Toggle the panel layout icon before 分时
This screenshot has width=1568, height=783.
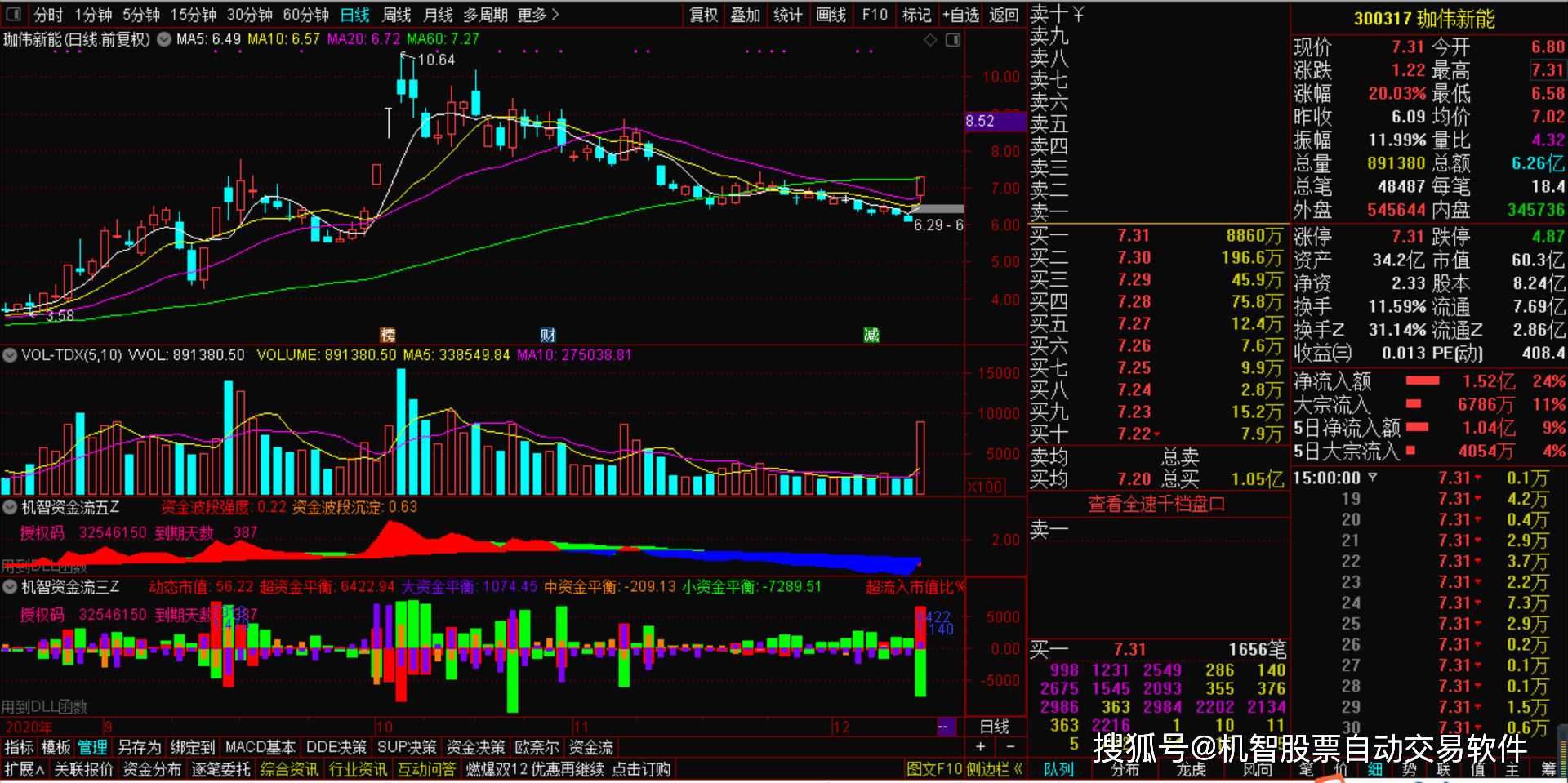coord(13,14)
